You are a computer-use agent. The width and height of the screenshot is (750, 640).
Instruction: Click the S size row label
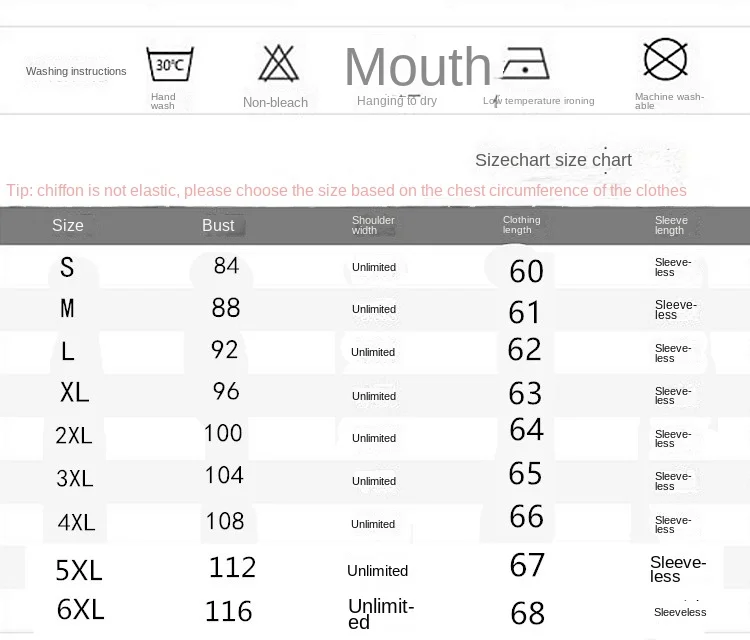pyautogui.click(x=67, y=267)
